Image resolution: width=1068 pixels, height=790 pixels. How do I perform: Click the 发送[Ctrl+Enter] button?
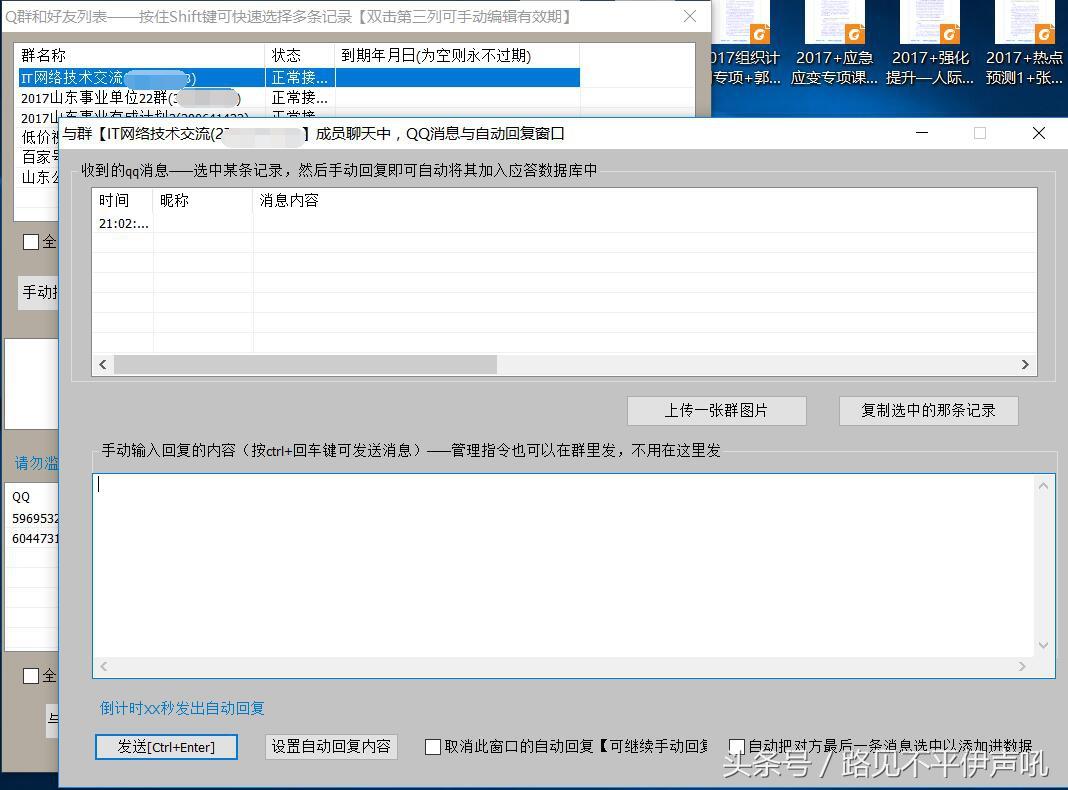click(x=166, y=746)
